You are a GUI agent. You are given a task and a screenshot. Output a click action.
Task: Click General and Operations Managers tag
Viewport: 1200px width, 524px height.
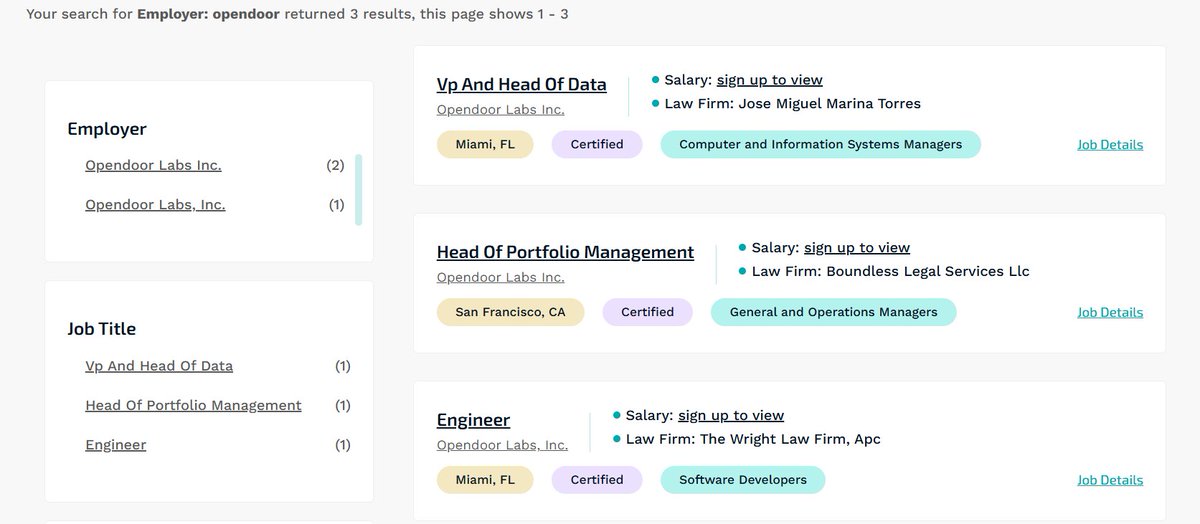tap(833, 312)
